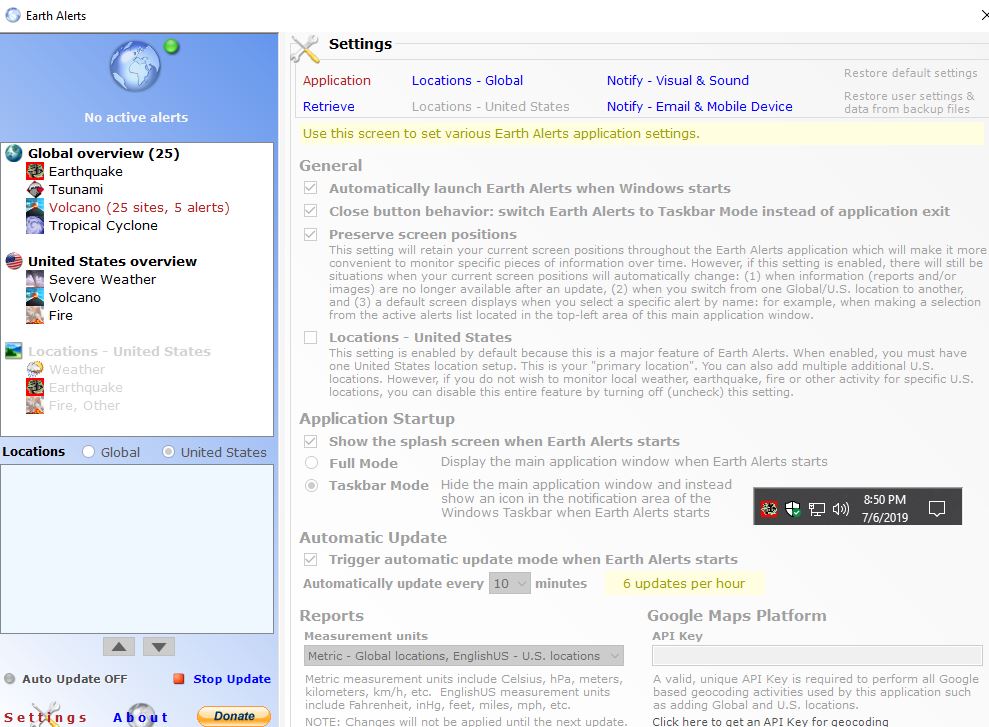
Task: Click the Tropical Cyclone icon
Action: [x=35, y=225]
